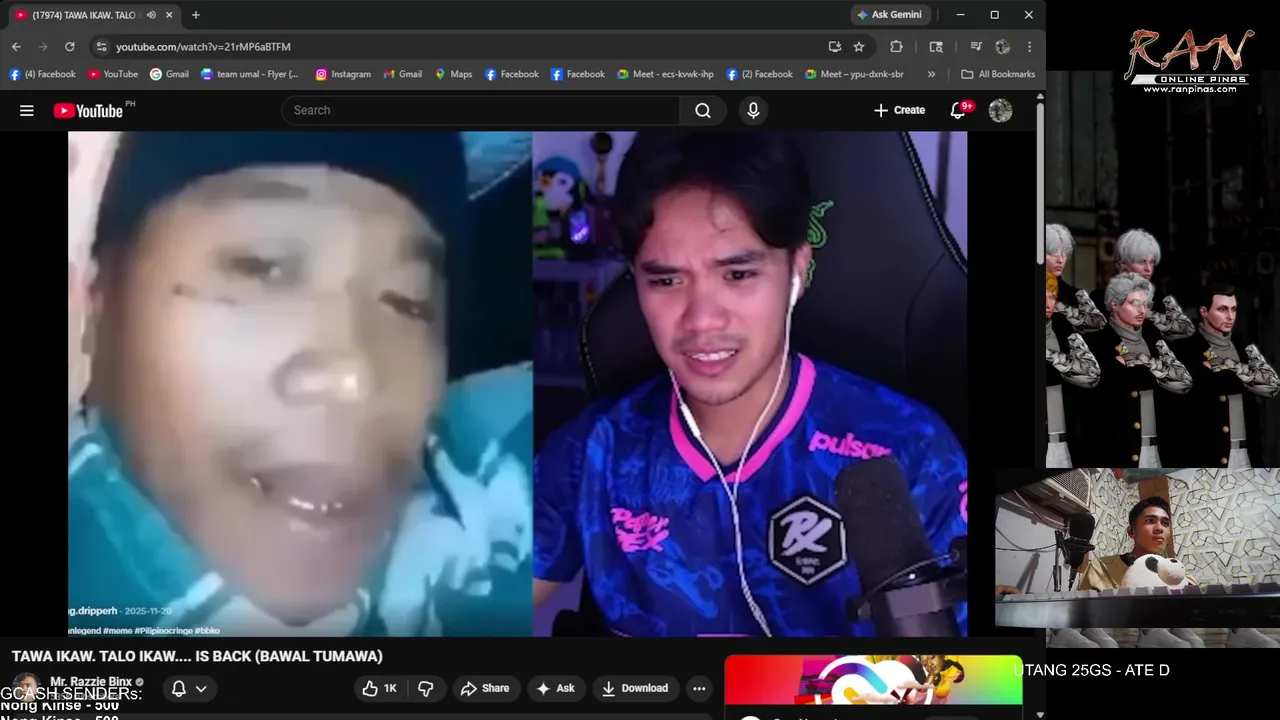
Task: Open the Instagram bookmark
Action: pyautogui.click(x=343, y=74)
